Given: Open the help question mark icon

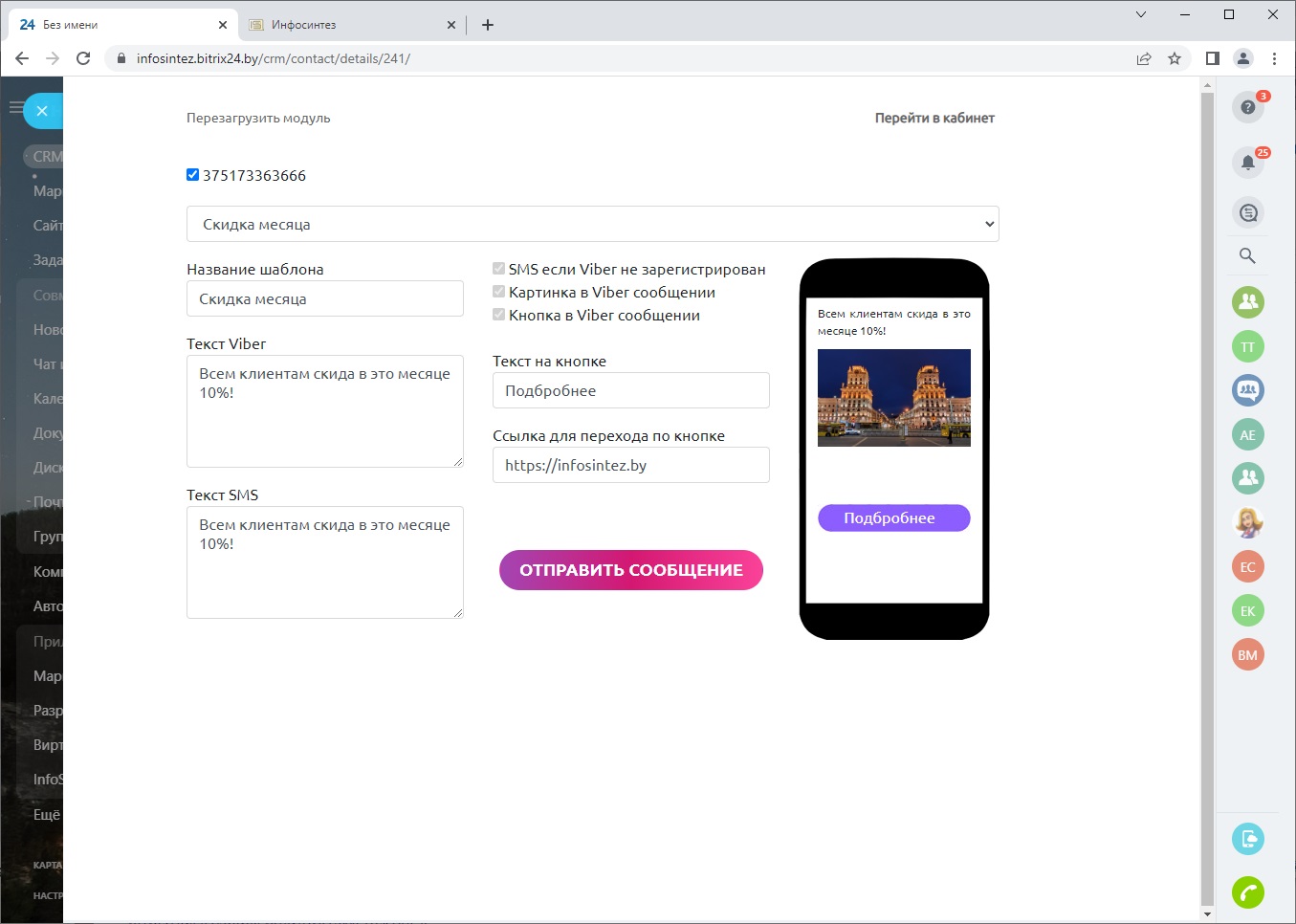Looking at the screenshot, I should [1247, 107].
